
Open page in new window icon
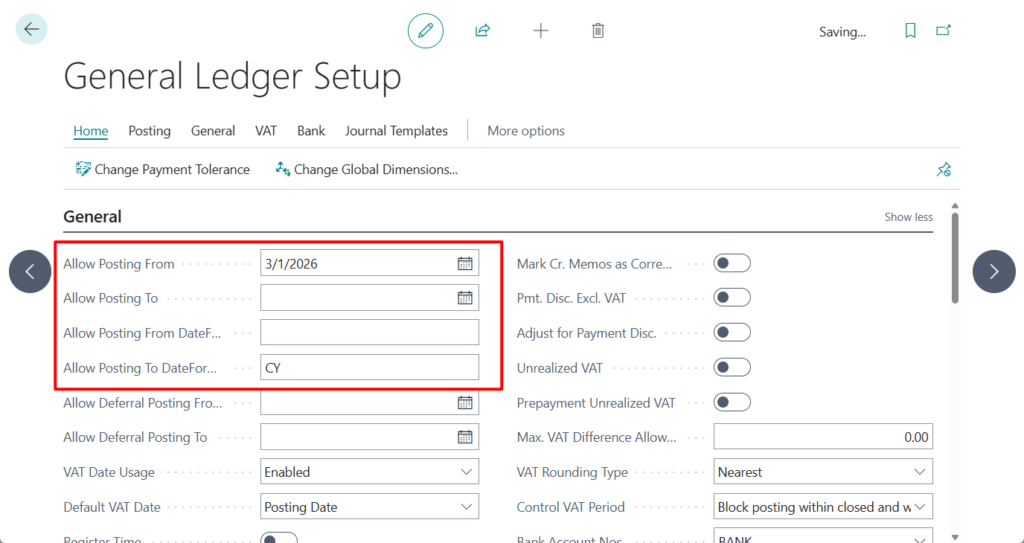click(943, 31)
